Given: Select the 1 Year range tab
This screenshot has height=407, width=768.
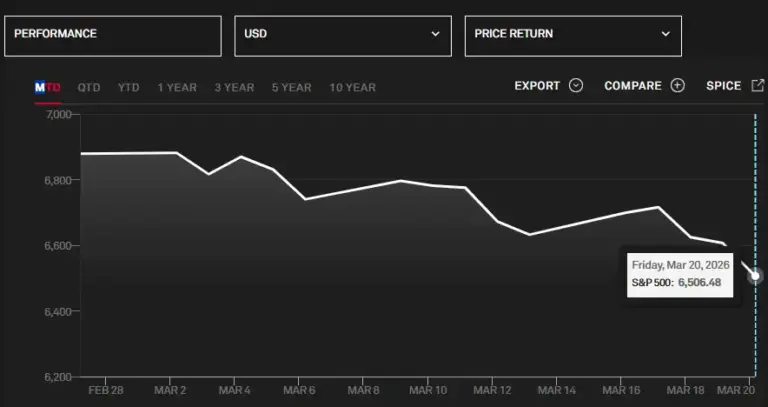Looking at the screenshot, I should pos(177,88).
